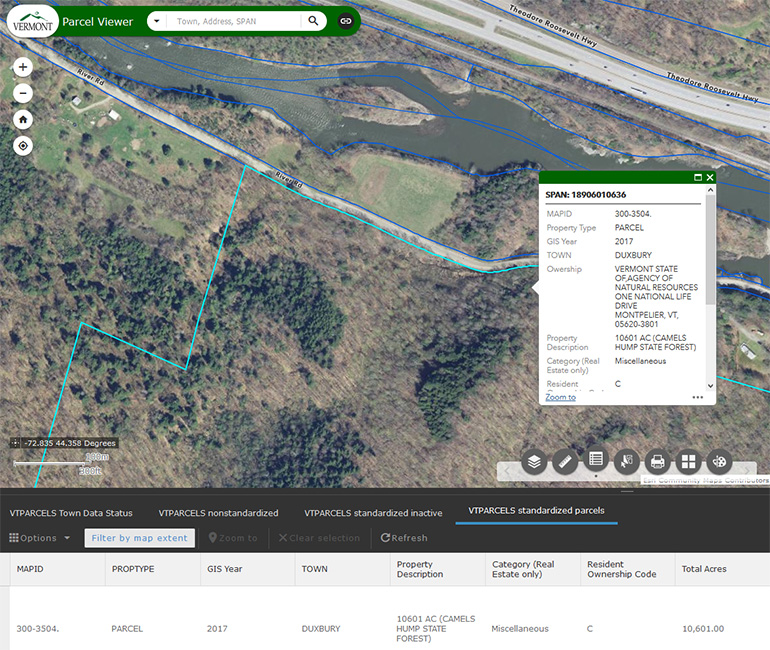Click the search magnifier icon

click(x=313, y=21)
